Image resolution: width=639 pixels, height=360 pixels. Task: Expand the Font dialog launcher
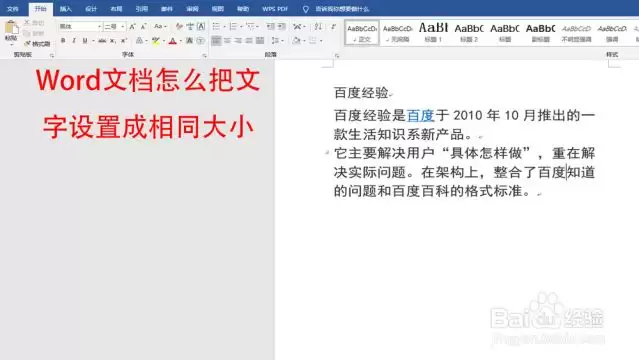[x=205, y=55]
